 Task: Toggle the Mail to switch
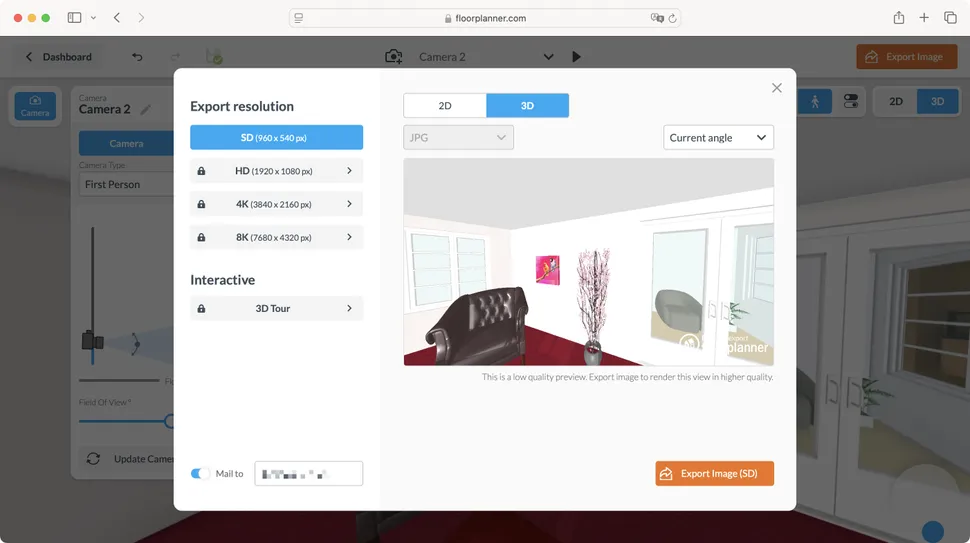coord(201,474)
